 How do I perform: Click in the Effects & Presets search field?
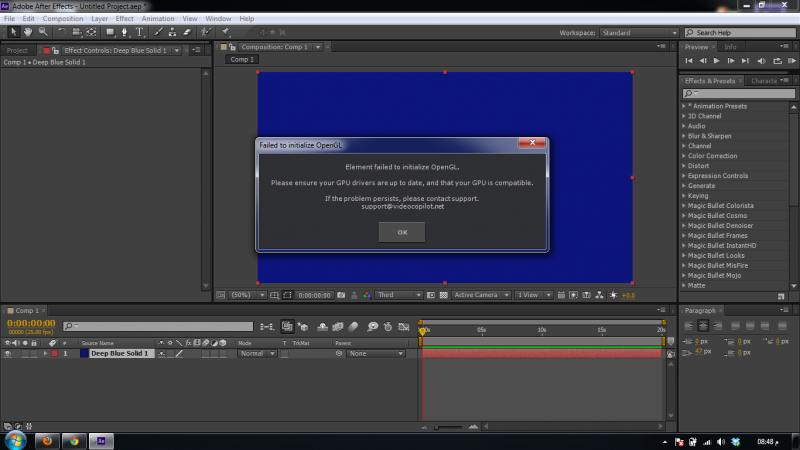(x=739, y=93)
